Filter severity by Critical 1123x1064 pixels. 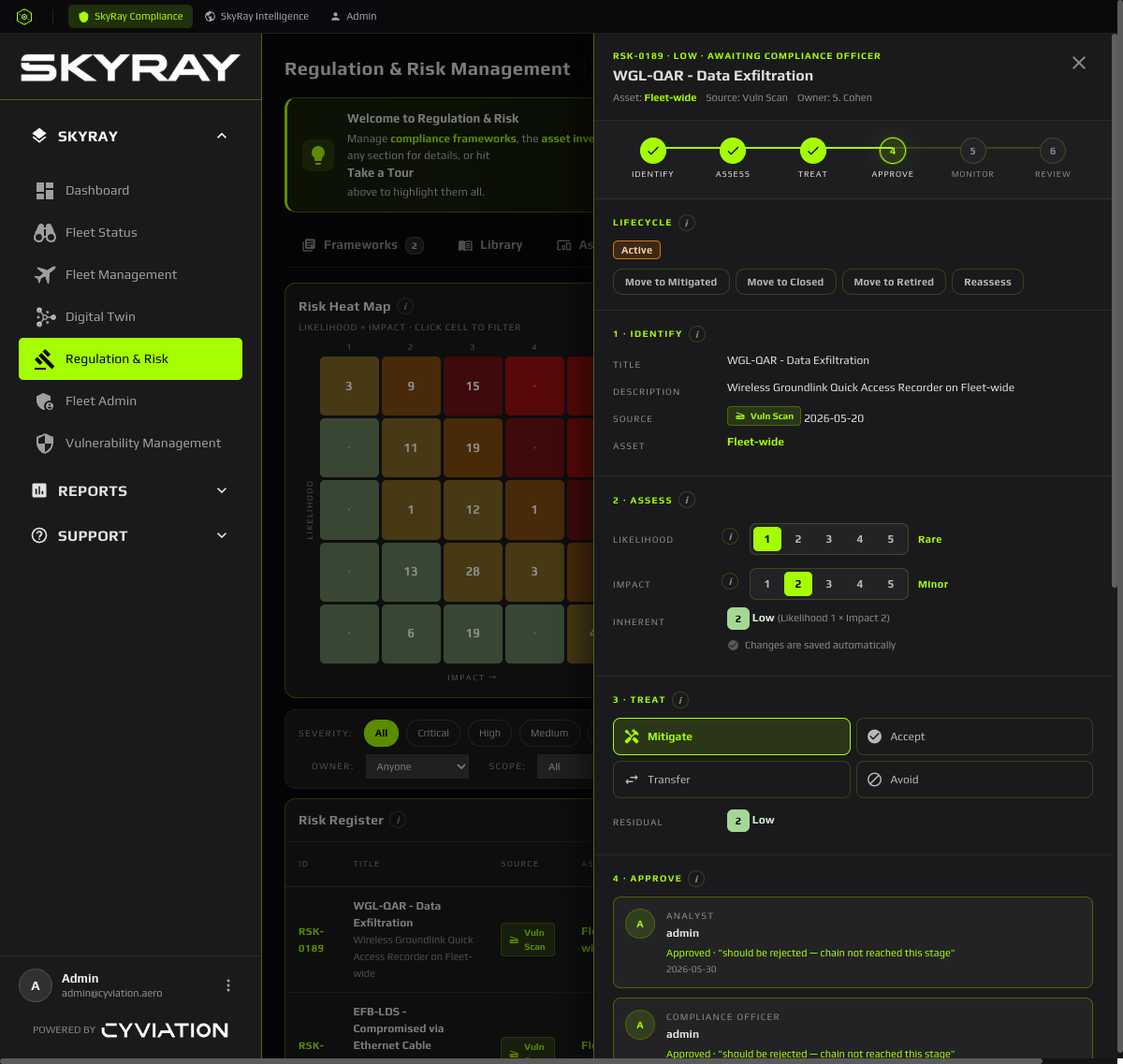coord(433,734)
